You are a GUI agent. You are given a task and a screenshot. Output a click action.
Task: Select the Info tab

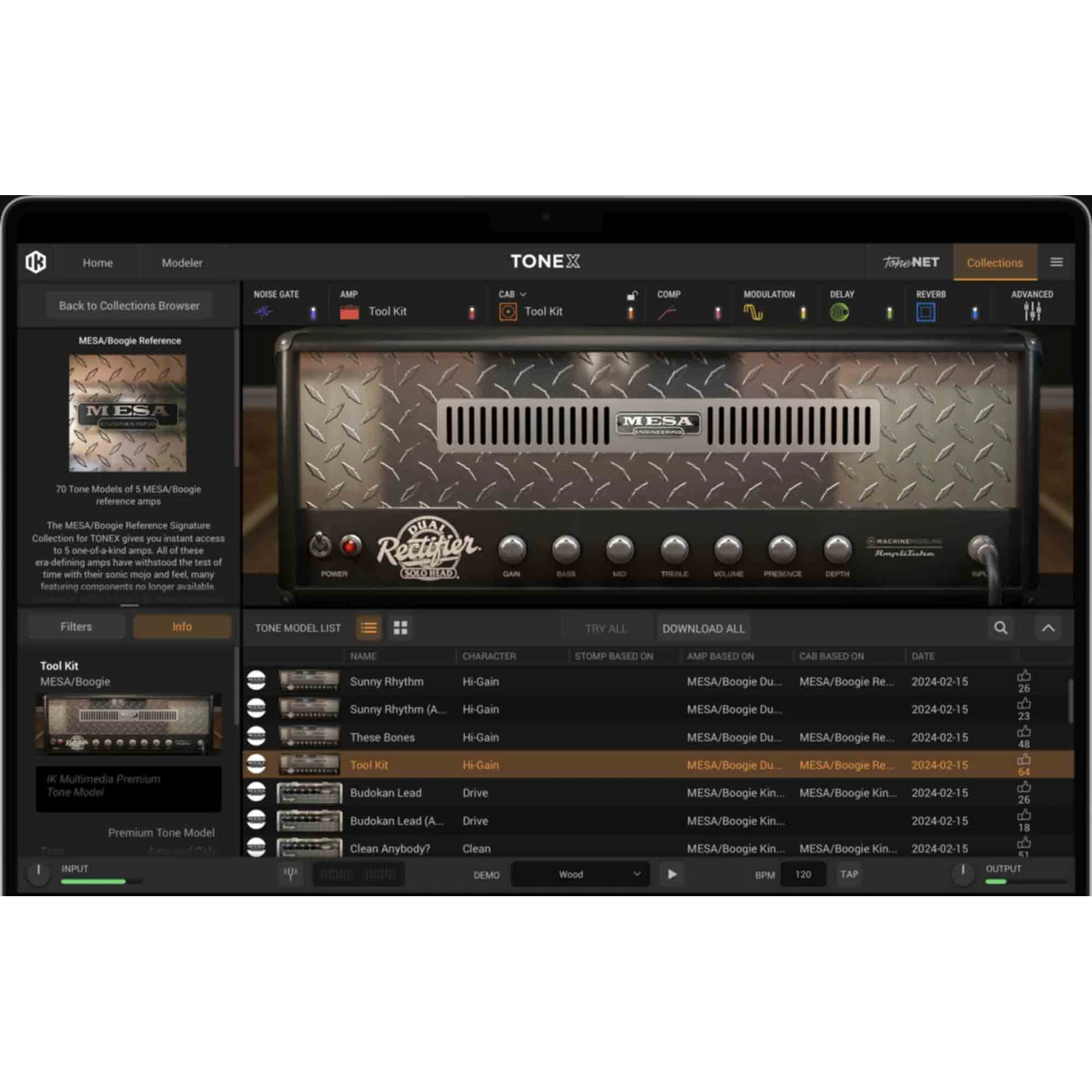tap(182, 627)
